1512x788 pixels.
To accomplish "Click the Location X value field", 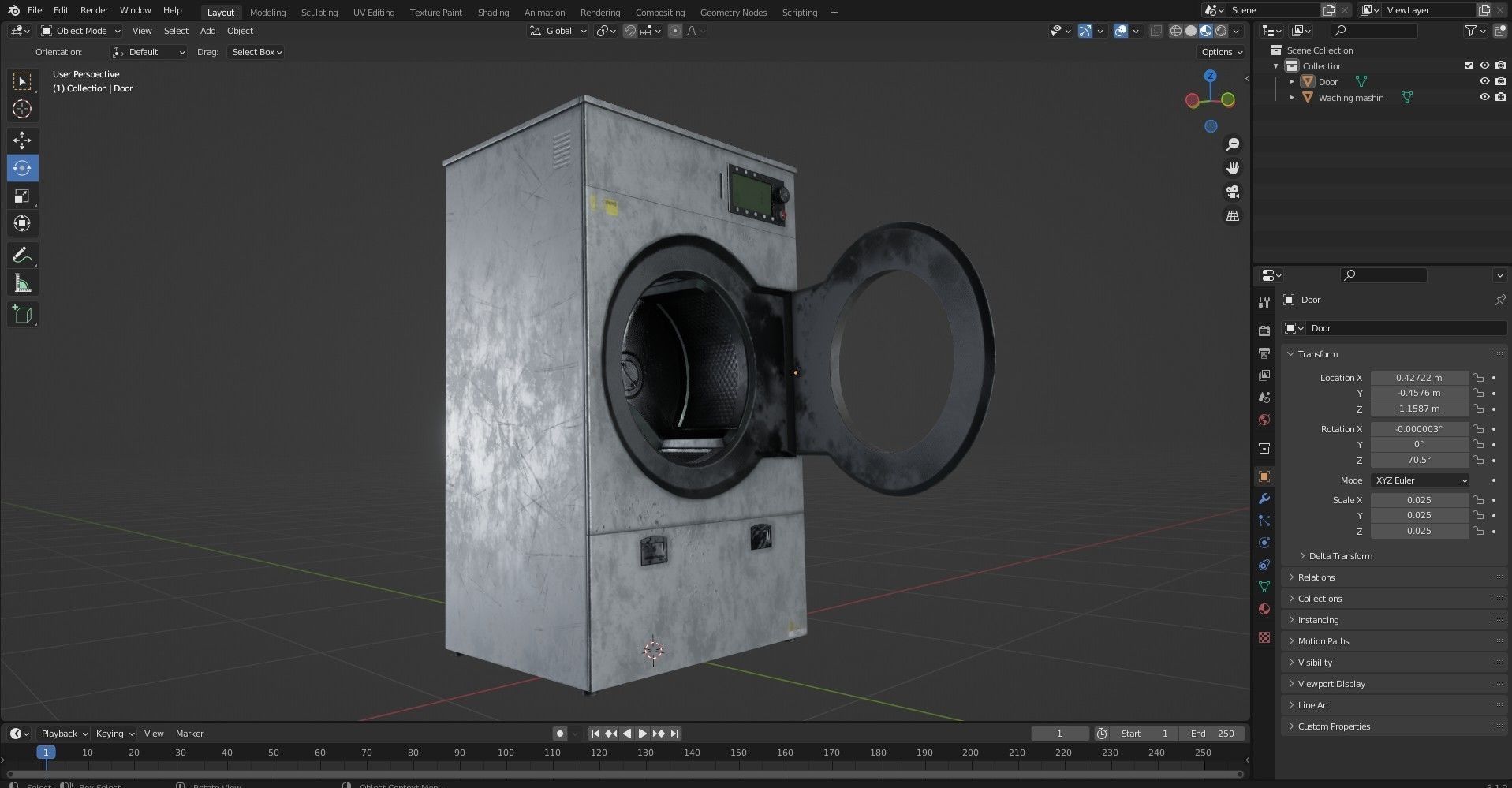I will point(1419,378).
